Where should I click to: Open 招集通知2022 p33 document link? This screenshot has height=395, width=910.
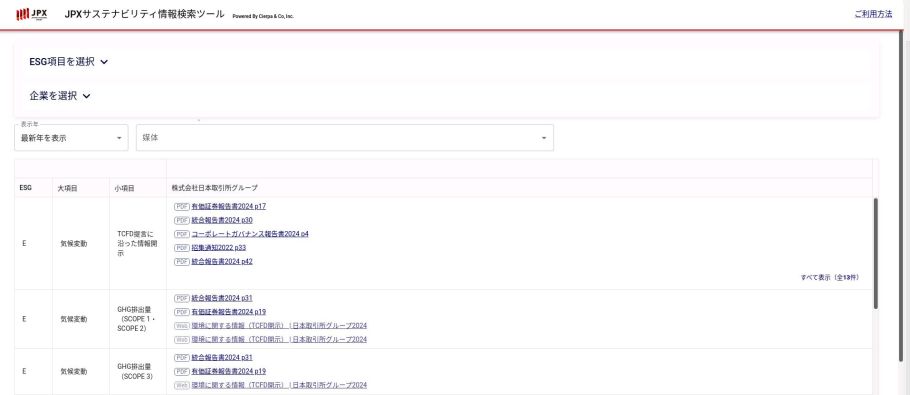click(219, 248)
